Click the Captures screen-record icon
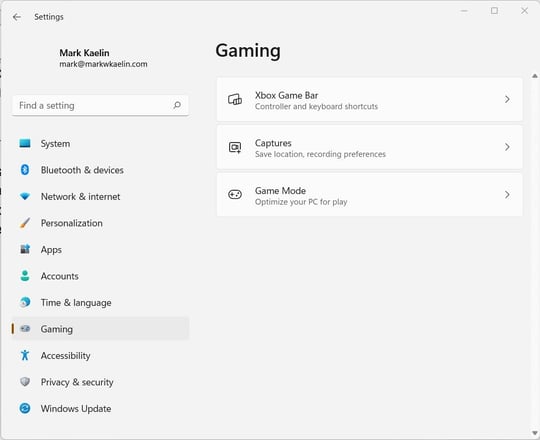Screen dimensions: 540x440 (x=235, y=147)
